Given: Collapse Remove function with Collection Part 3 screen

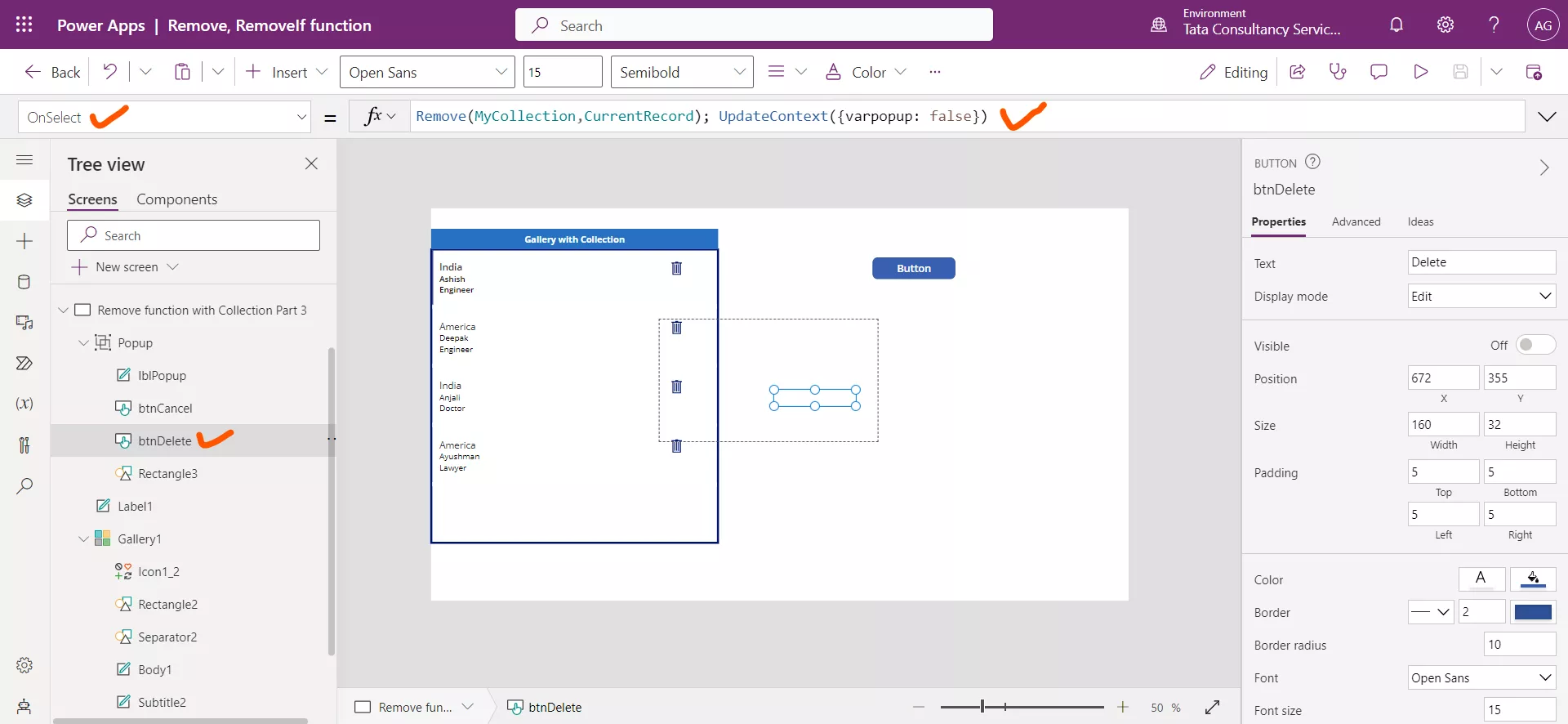Looking at the screenshot, I should coord(63,310).
